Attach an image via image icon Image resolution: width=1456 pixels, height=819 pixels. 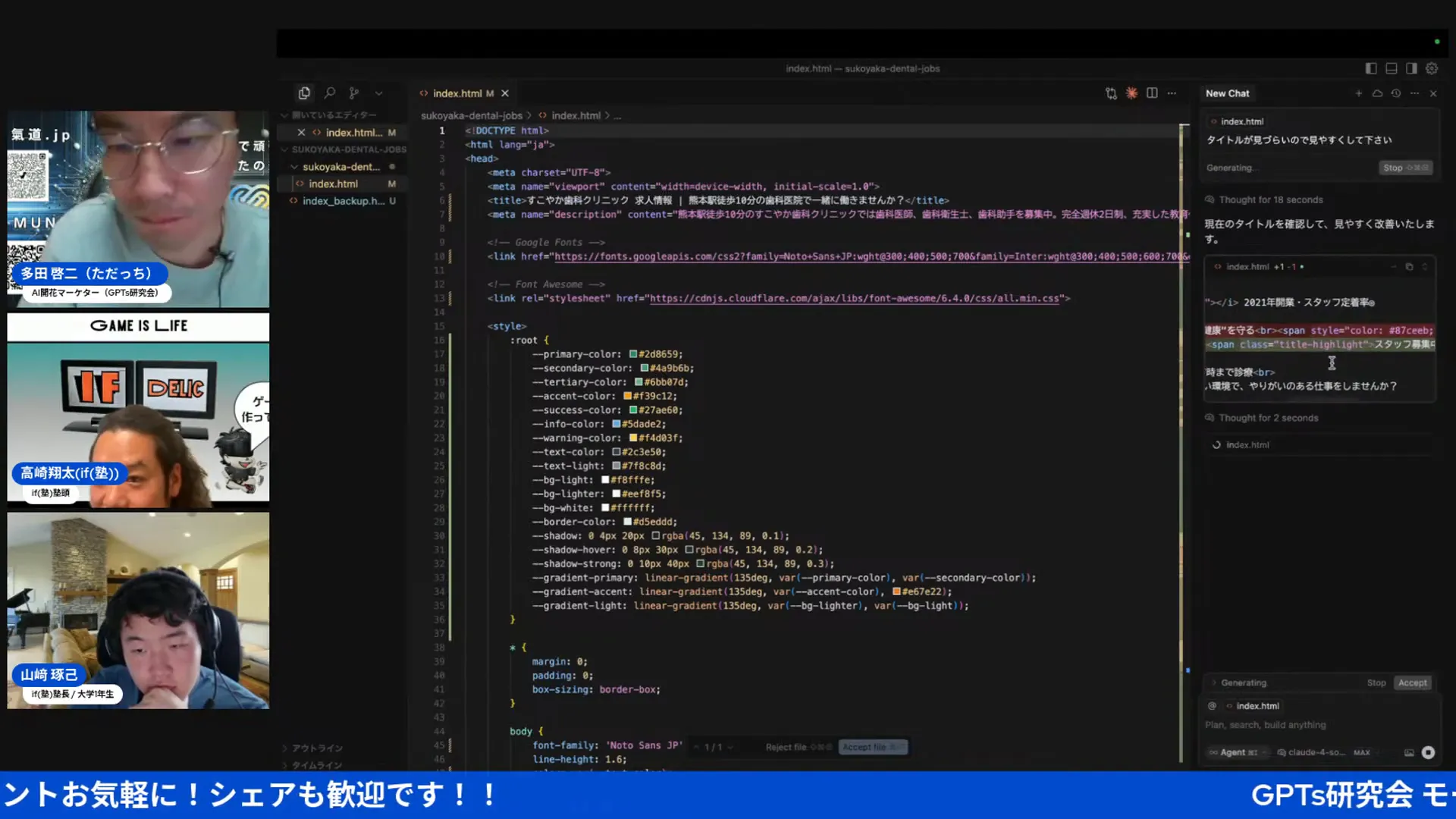coord(1408,752)
